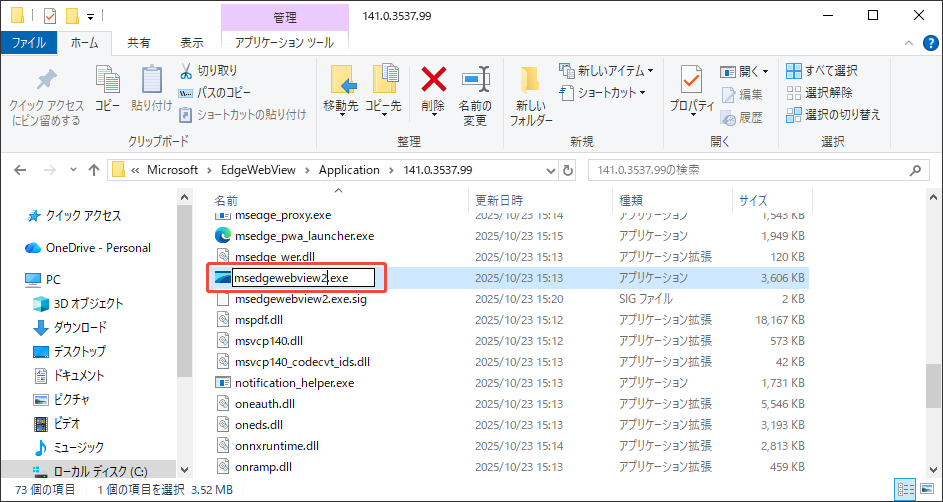943x502 pixels.
Task: Click the Paste (貼り付け) ribbon icon
Action: (152, 80)
